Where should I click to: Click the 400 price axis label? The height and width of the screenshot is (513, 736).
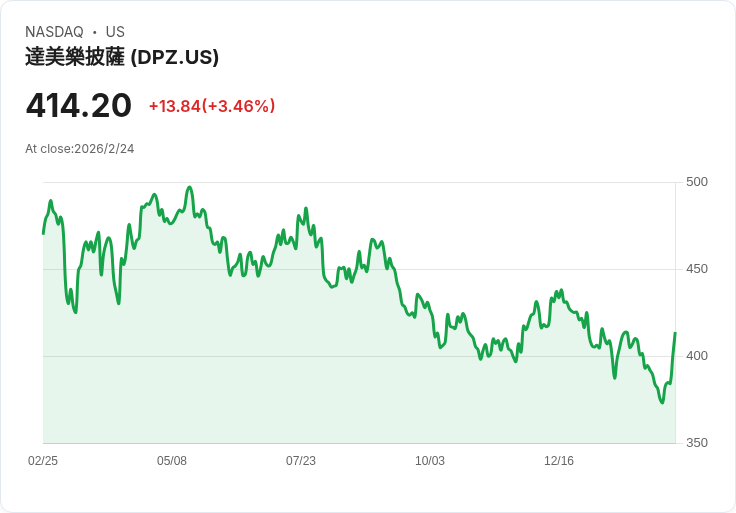pos(697,356)
